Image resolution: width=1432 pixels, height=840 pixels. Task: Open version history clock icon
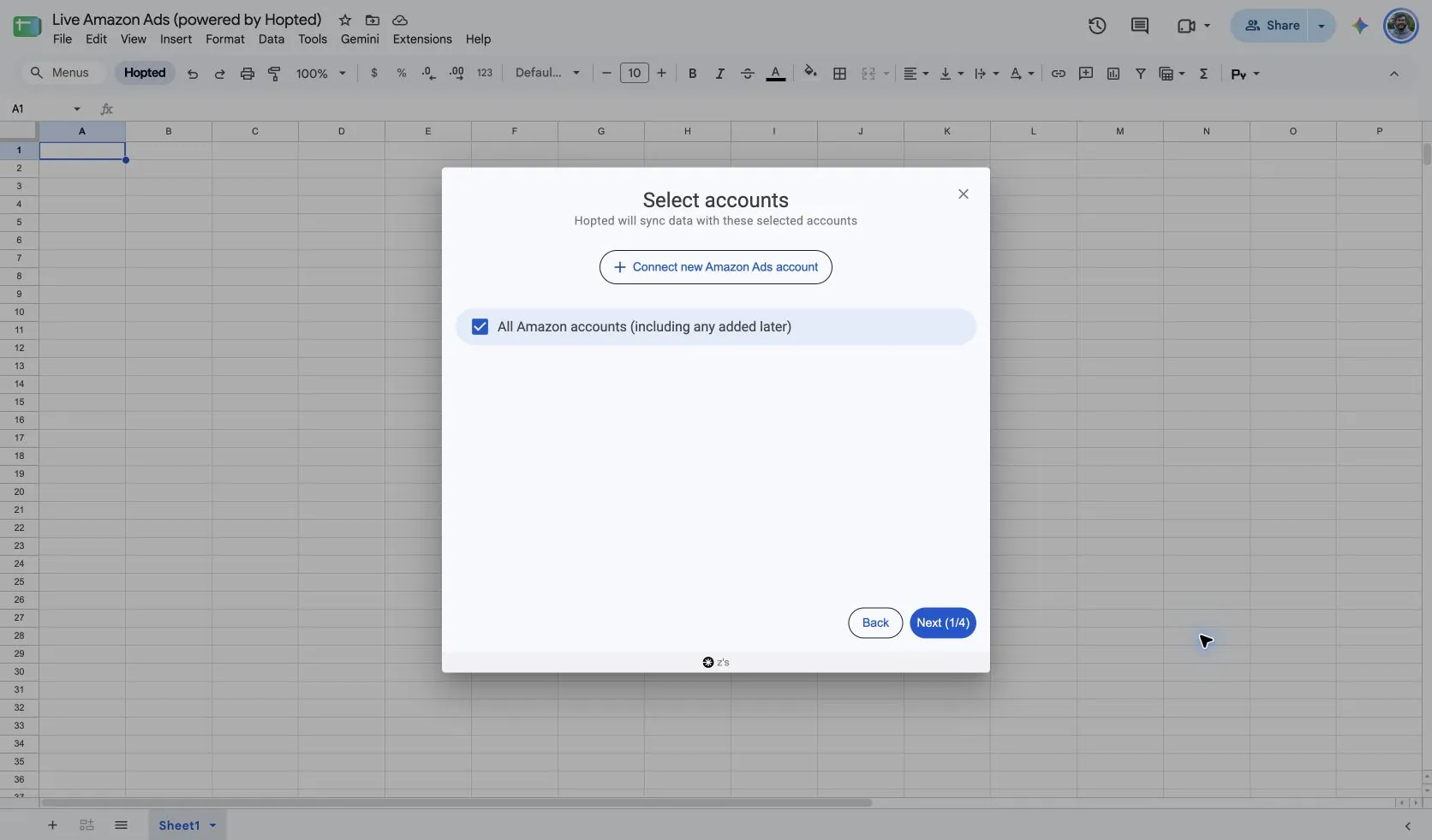[1097, 26]
